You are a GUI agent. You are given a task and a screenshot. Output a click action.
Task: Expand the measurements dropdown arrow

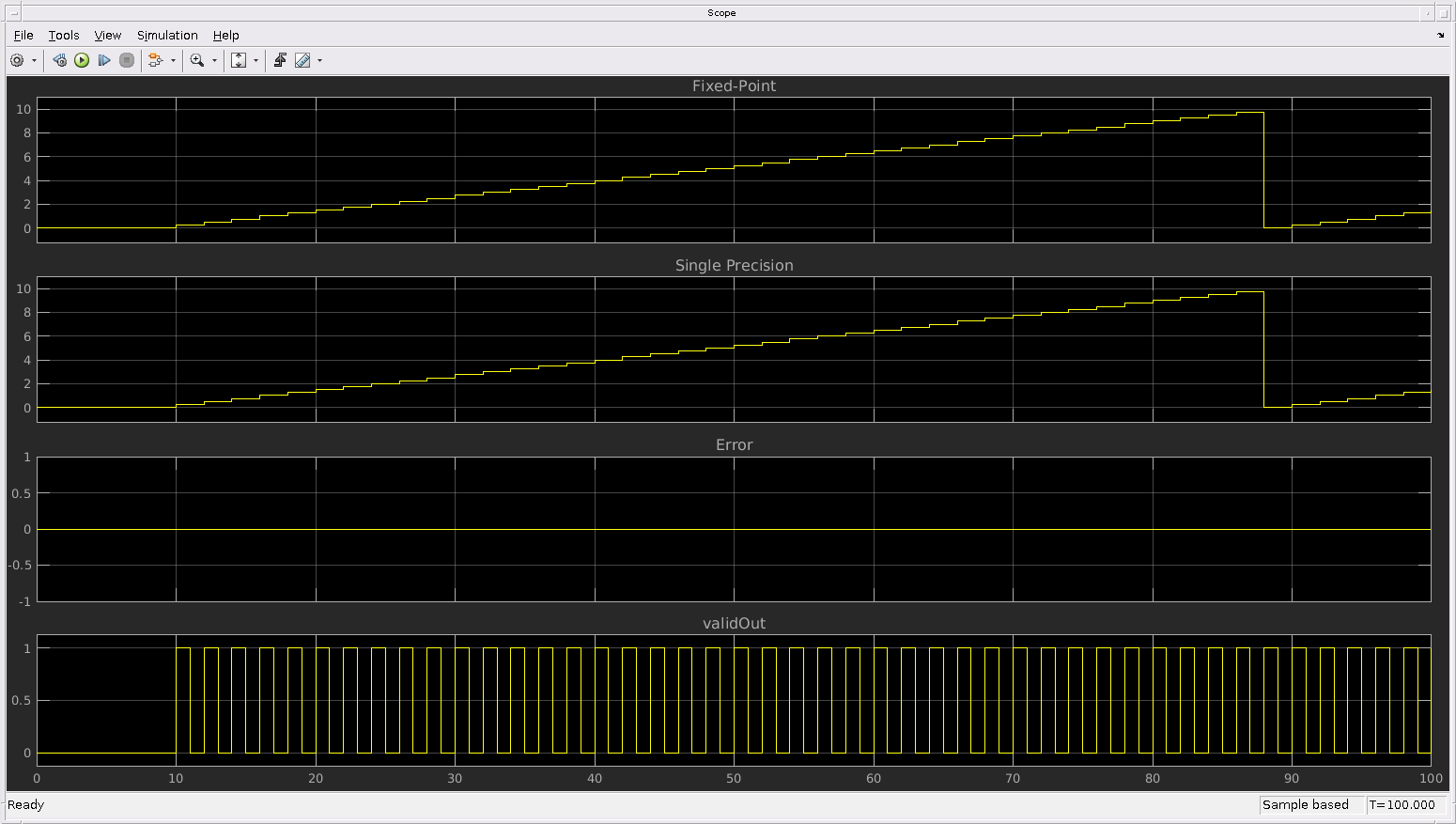(319, 60)
